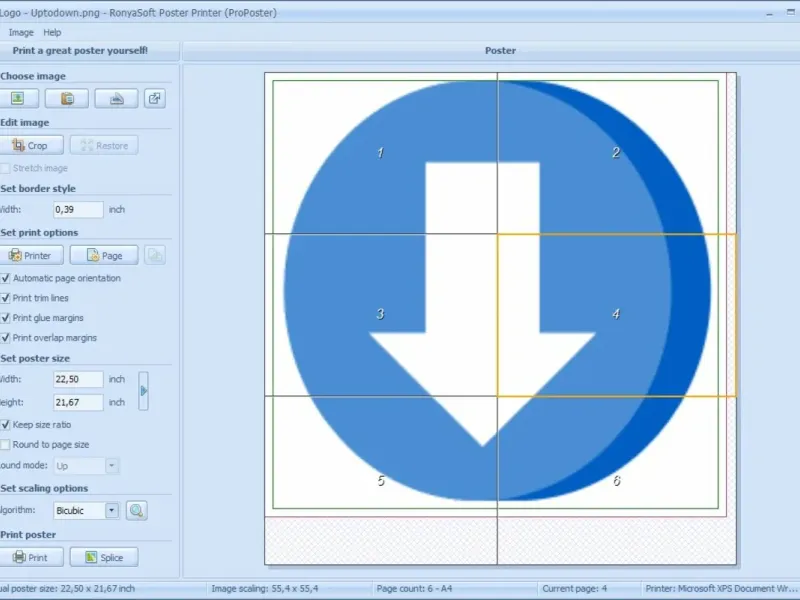Image resolution: width=800 pixels, height=600 pixels.
Task: Minimize the ProPoster window
Action: [x=769, y=14]
